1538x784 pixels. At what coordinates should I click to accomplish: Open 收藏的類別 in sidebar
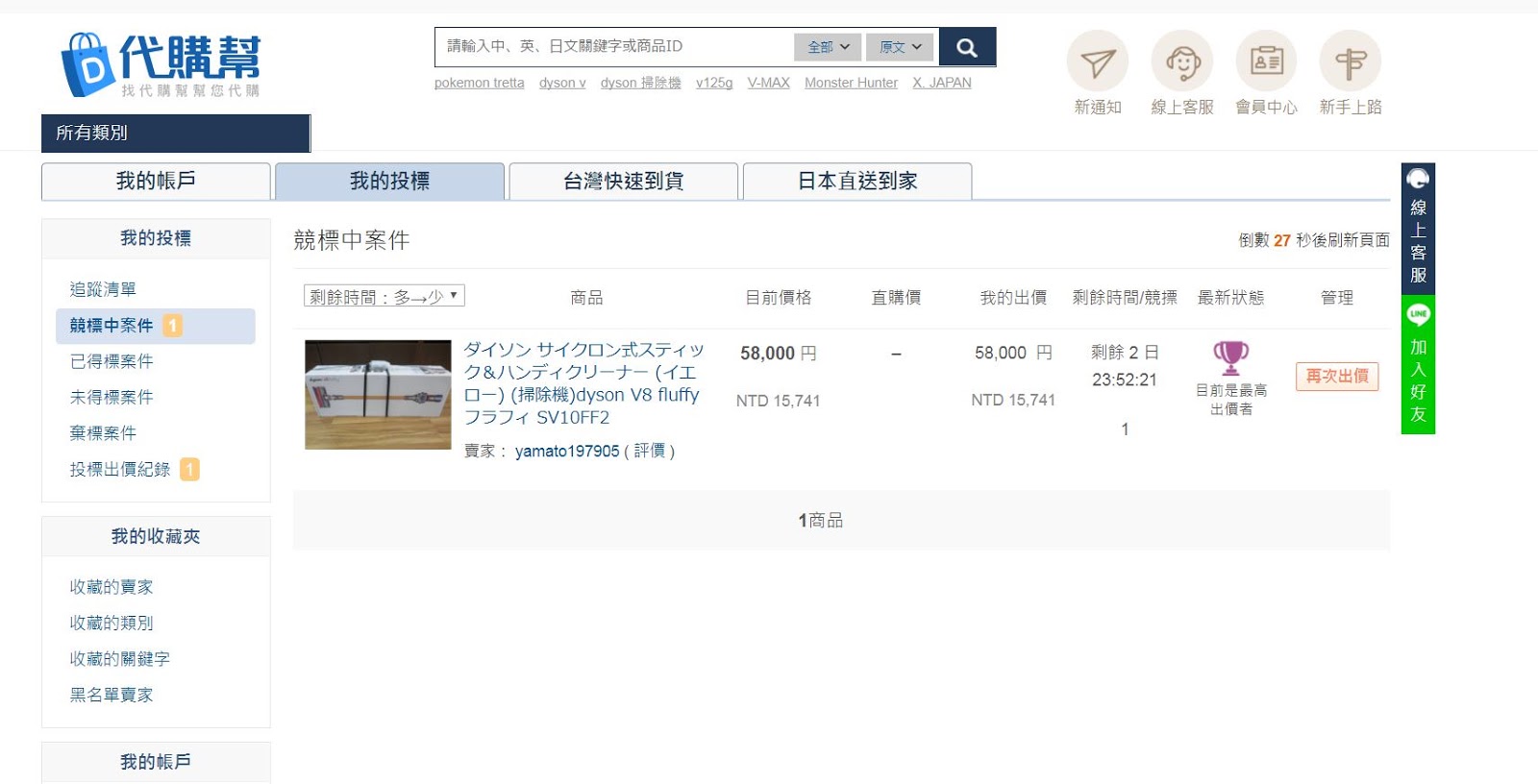(x=112, y=623)
